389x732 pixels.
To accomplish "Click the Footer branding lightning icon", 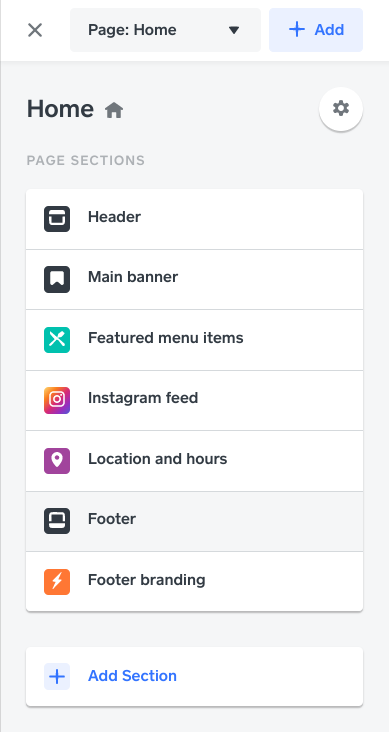I will (x=57, y=582).
